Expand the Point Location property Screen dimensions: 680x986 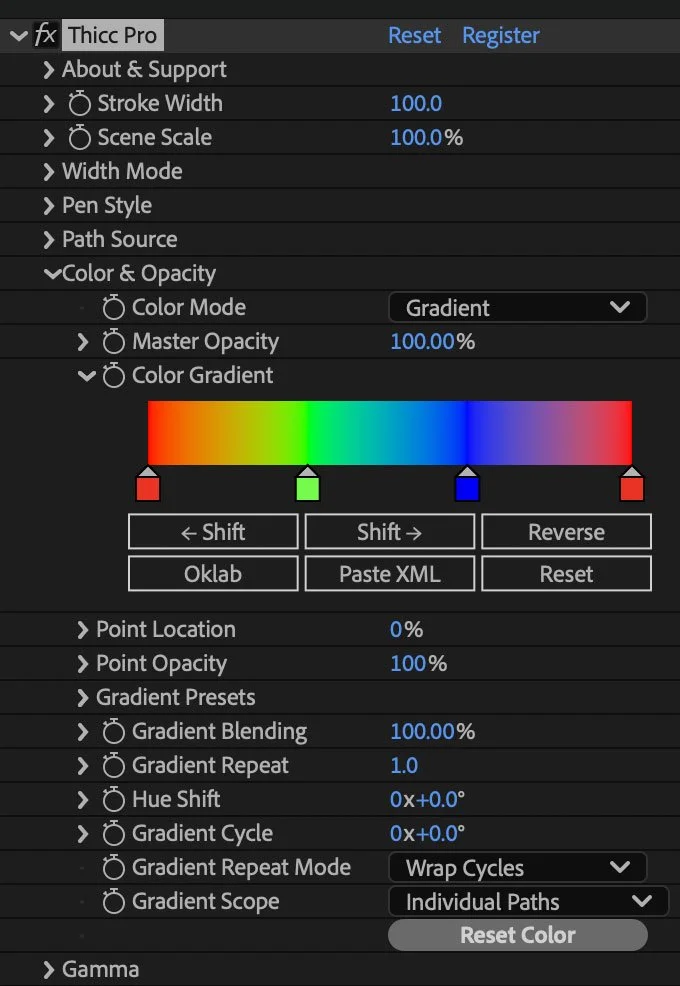coord(82,629)
